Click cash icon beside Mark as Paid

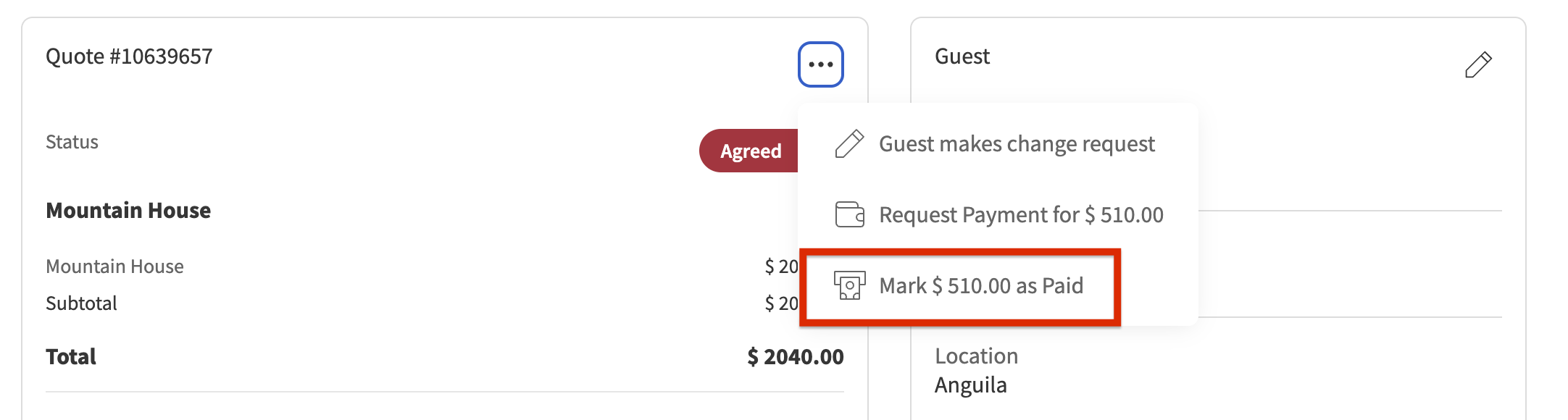[849, 286]
